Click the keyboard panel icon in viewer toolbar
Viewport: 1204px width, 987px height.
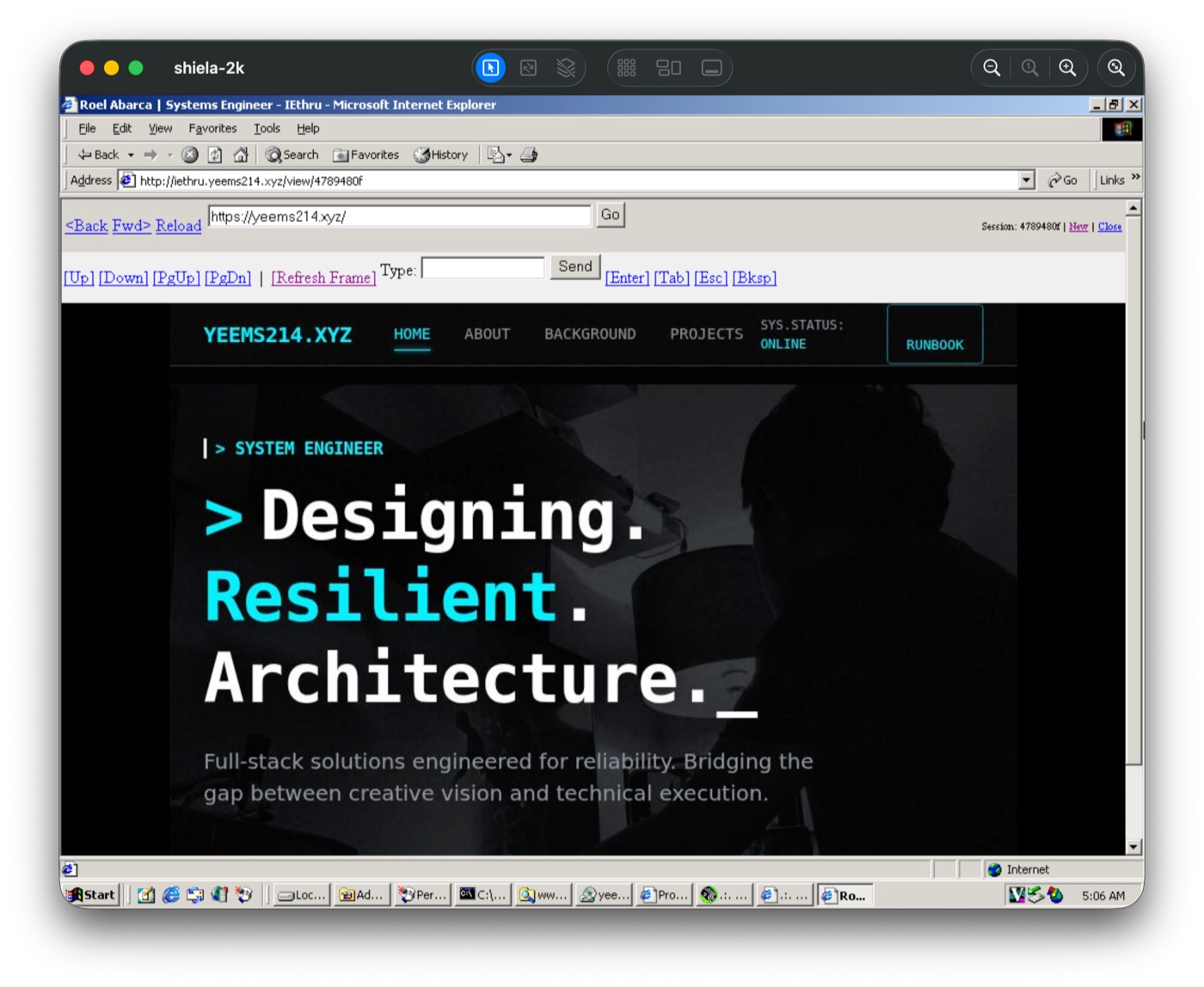tap(711, 68)
